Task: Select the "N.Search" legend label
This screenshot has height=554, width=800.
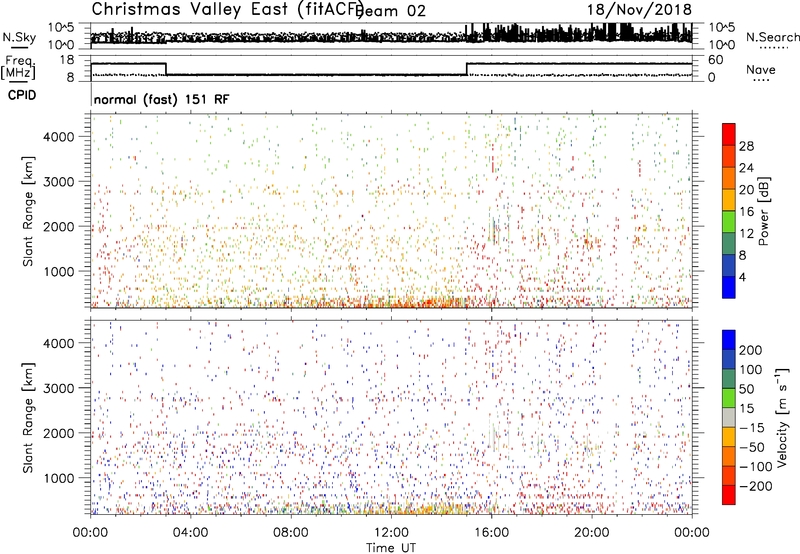Action: pyautogui.click(x=773, y=37)
